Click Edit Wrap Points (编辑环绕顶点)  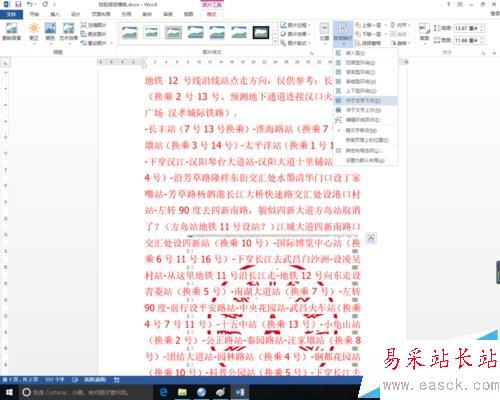tap(366, 120)
